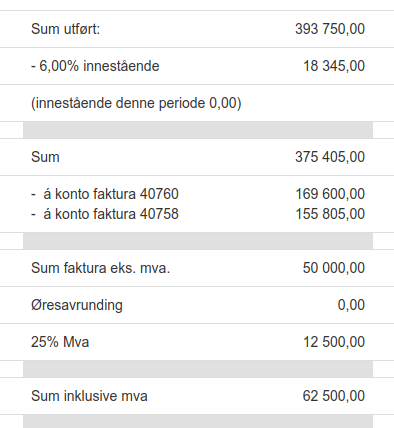Image resolution: width=394 pixels, height=428 pixels.
Task: Select the Sum inklusive mva label
Action: click(89, 396)
